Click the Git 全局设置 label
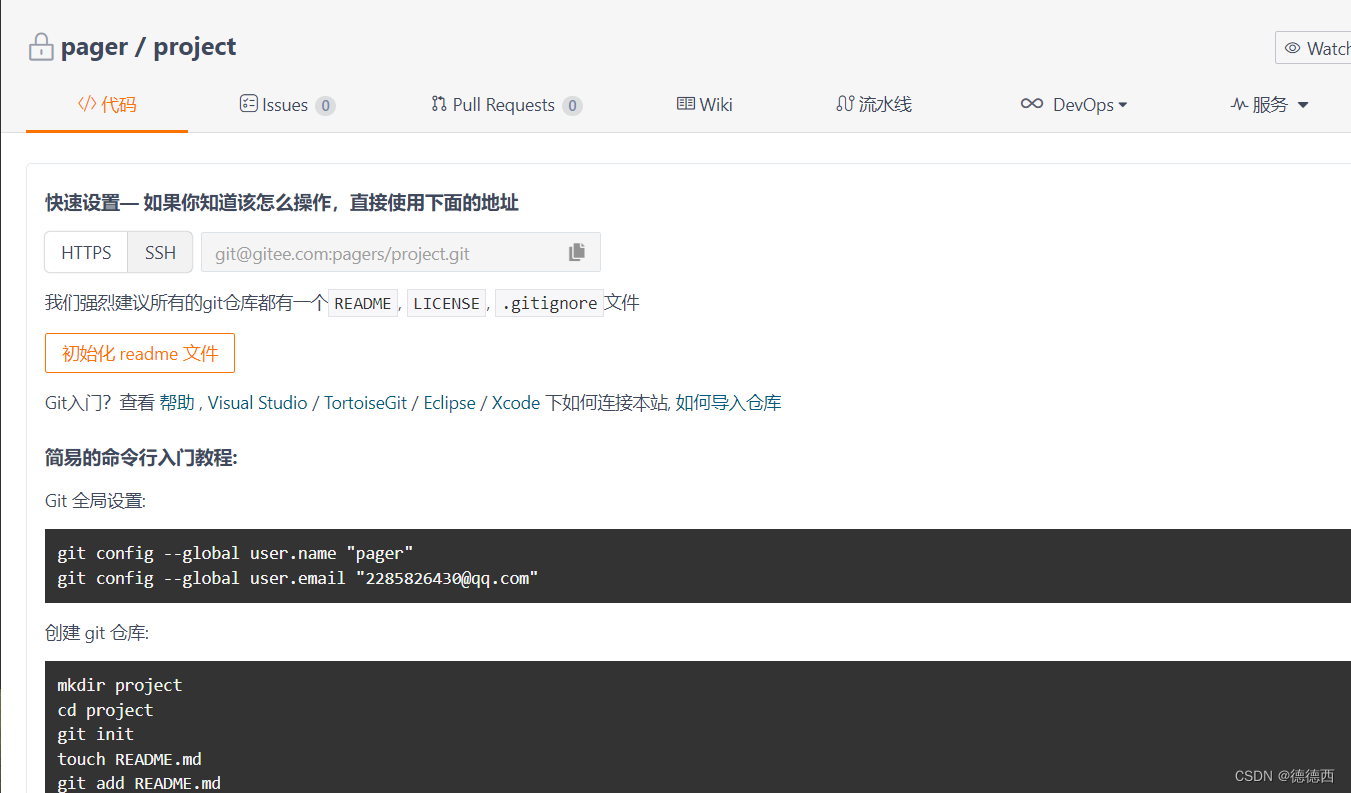This screenshot has width=1351, height=793. (x=95, y=501)
